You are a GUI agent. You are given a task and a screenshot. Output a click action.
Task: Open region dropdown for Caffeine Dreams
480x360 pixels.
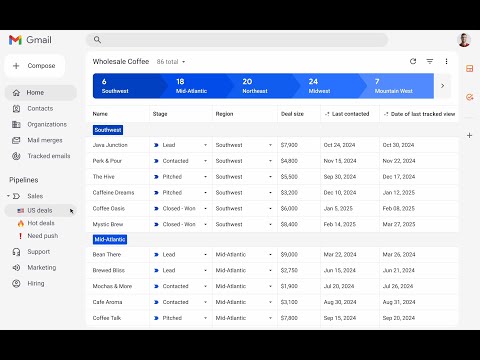[270, 193]
